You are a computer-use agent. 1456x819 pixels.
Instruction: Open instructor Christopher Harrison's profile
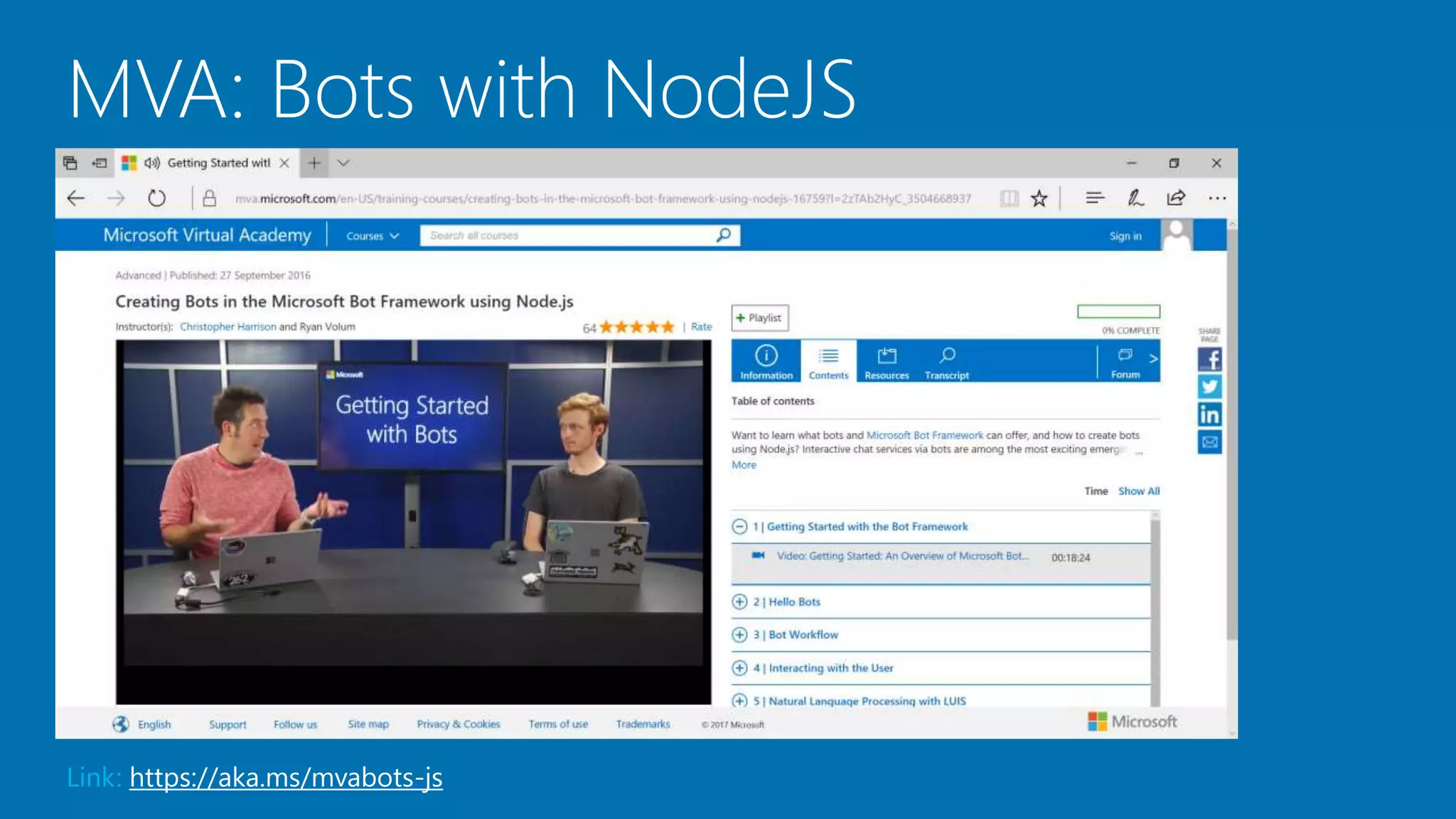227,326
